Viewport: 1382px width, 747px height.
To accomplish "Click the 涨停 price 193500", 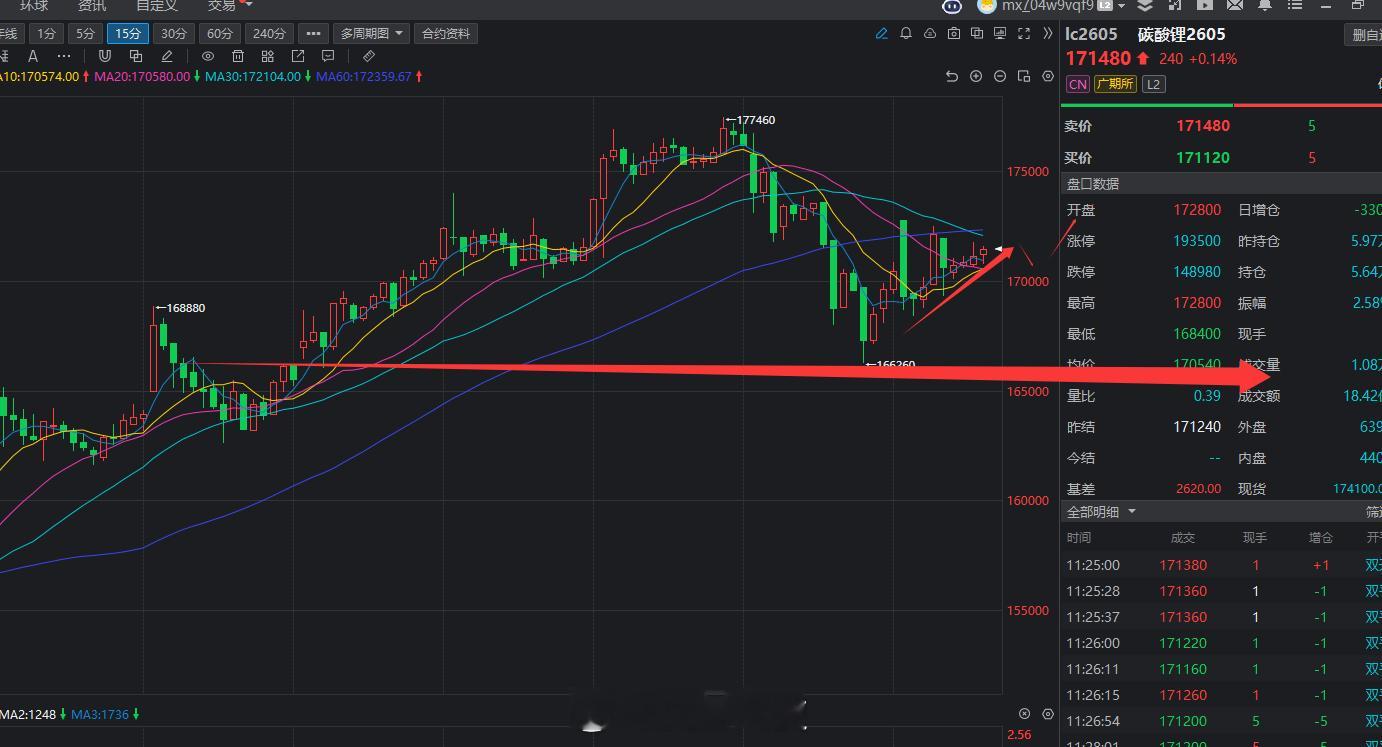I will point(1197,241).
